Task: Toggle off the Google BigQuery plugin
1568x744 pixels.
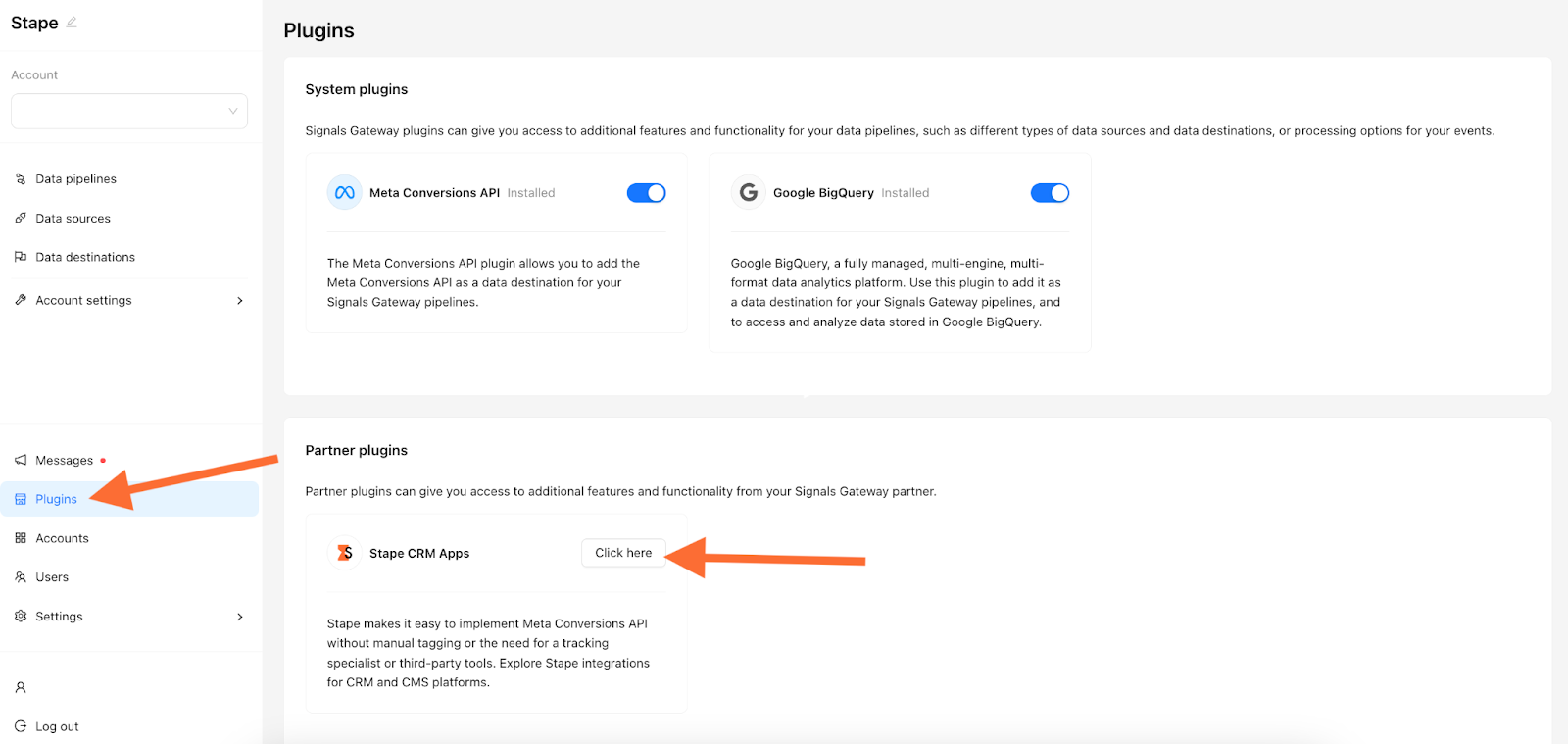Action: click(1050, 193)
